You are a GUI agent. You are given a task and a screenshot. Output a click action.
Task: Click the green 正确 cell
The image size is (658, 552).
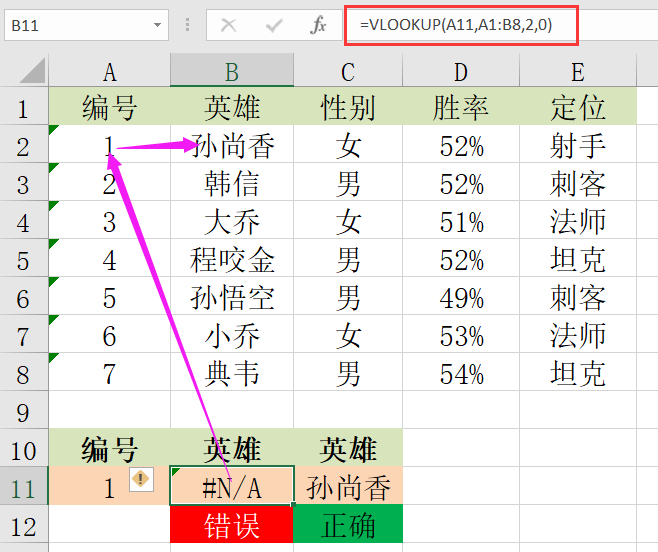pyautogui.click(x=348, y=524)
